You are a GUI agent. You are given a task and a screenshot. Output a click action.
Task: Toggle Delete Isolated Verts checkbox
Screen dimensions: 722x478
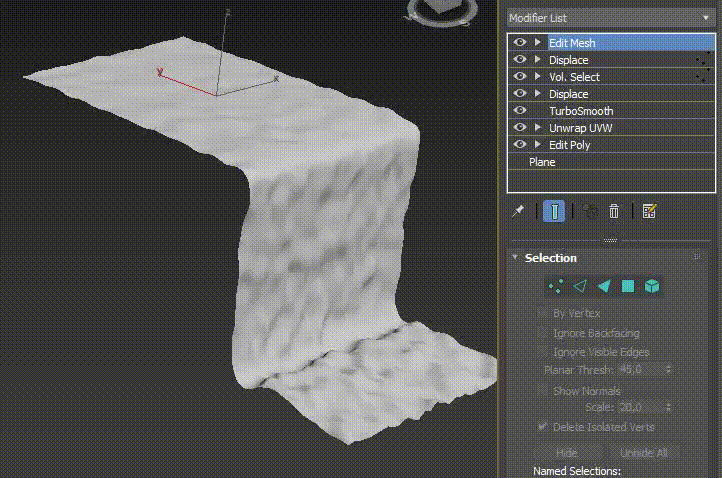pos(543,427)
